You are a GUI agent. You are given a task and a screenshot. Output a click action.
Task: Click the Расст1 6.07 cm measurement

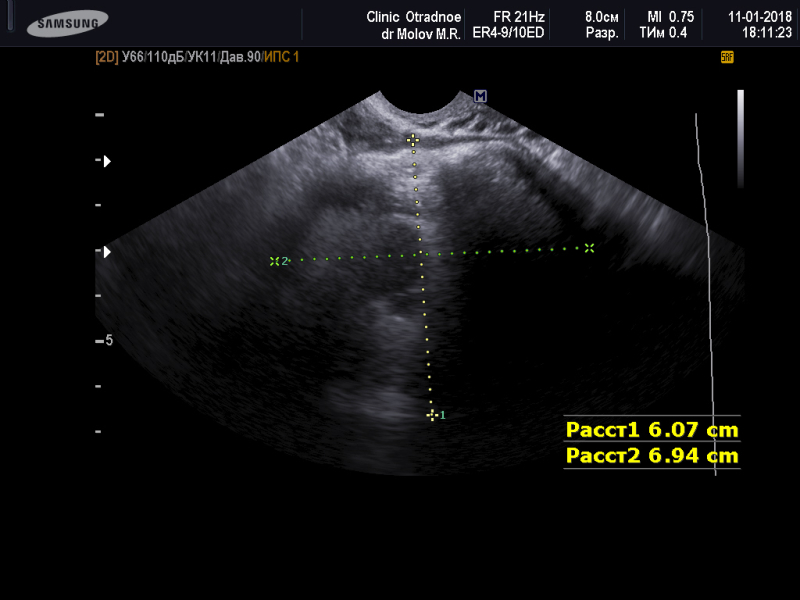652,430
